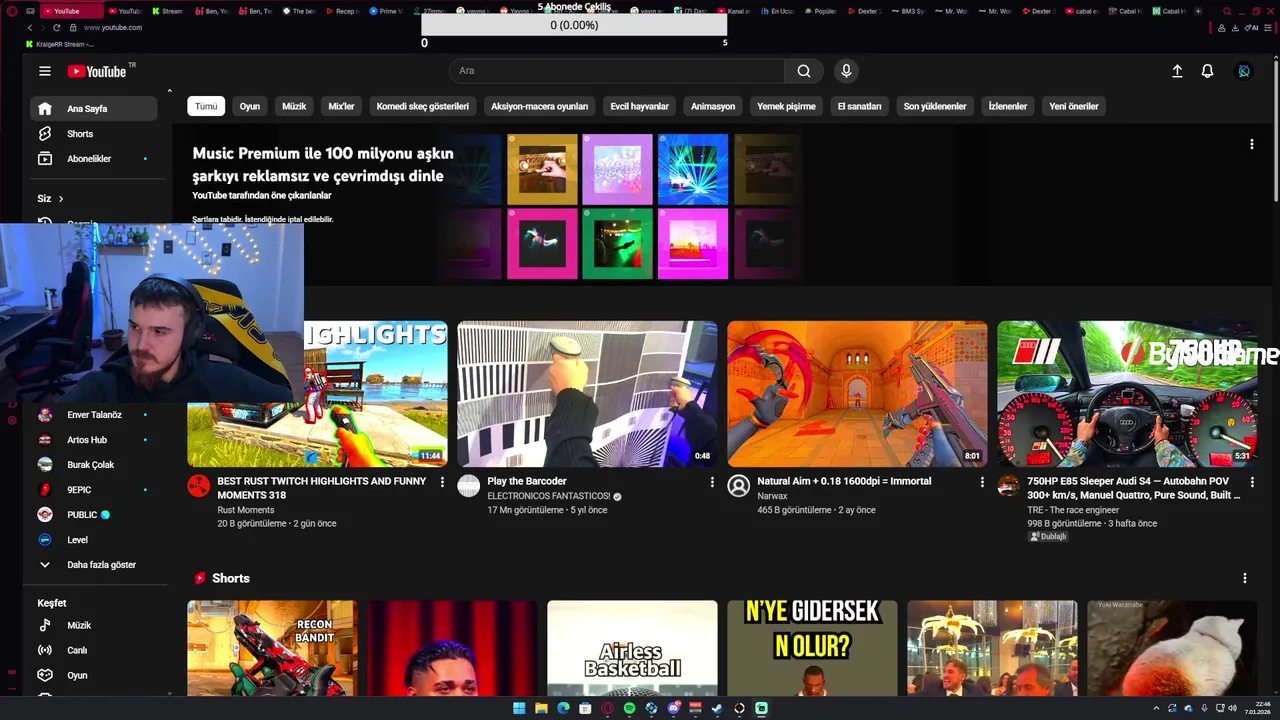
Task: Open Shorts in the sidebar
Action: pos(94,133)
